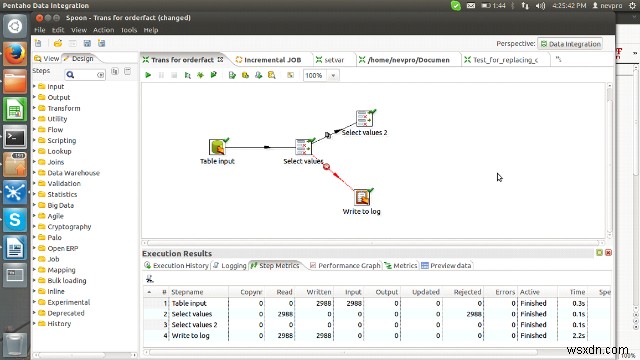The image size is (640, 360).
Task: Close the Execution Results panel
Action: (x=608, y=253)
